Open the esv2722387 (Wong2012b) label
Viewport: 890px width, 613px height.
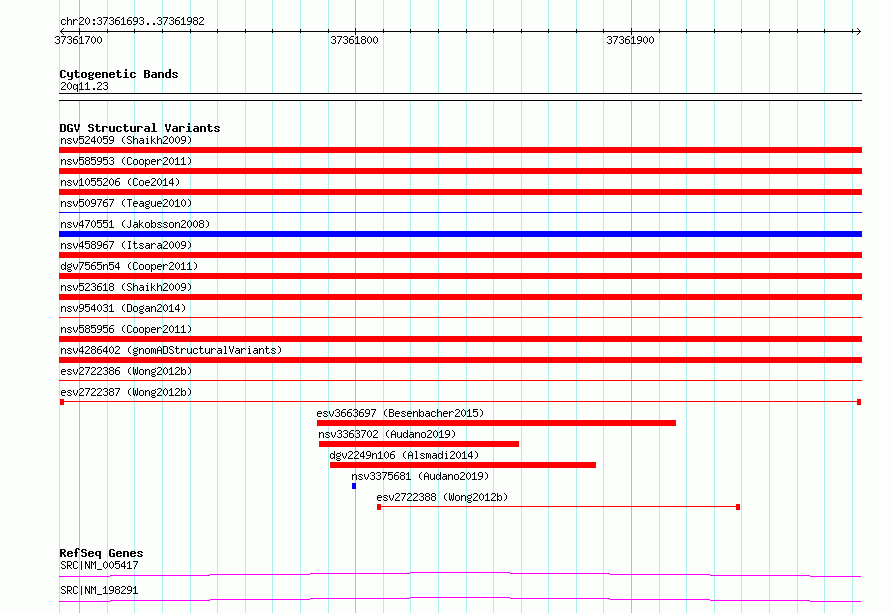(x=126, y=392)
